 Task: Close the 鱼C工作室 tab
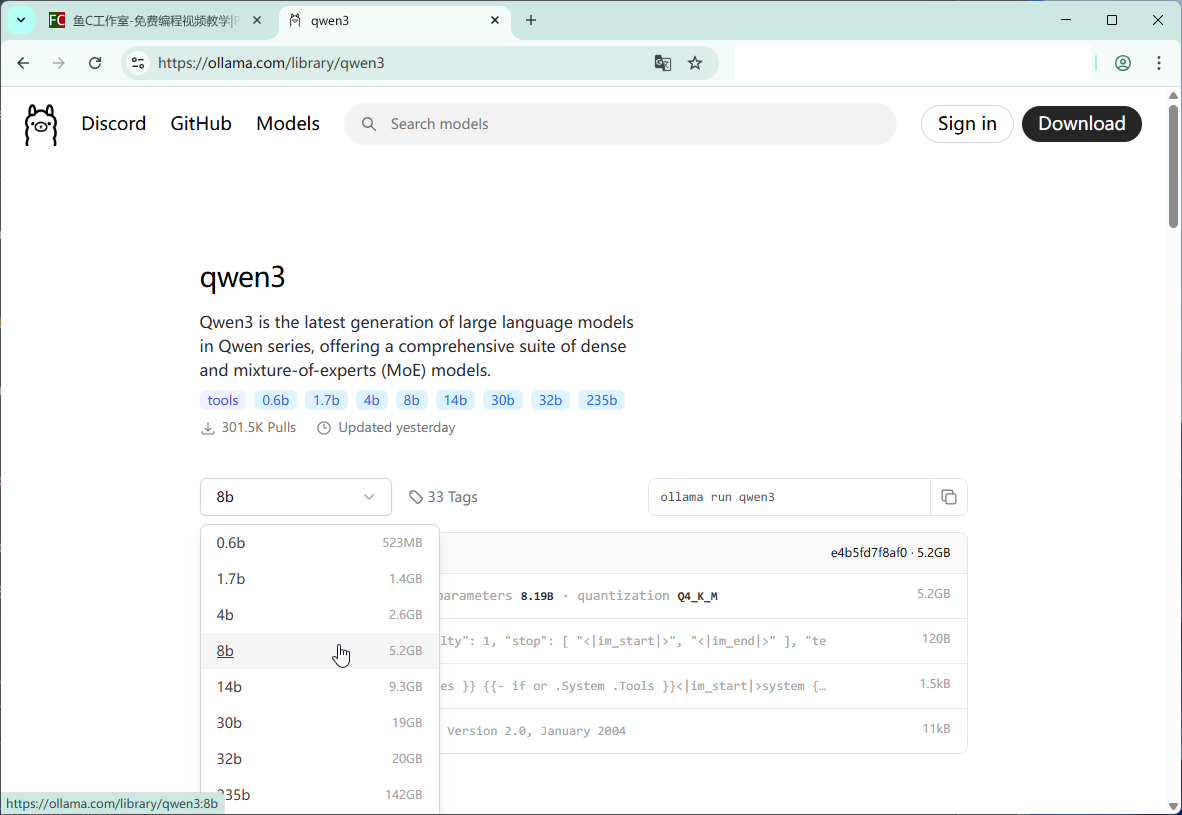click(x=256, y=20)
